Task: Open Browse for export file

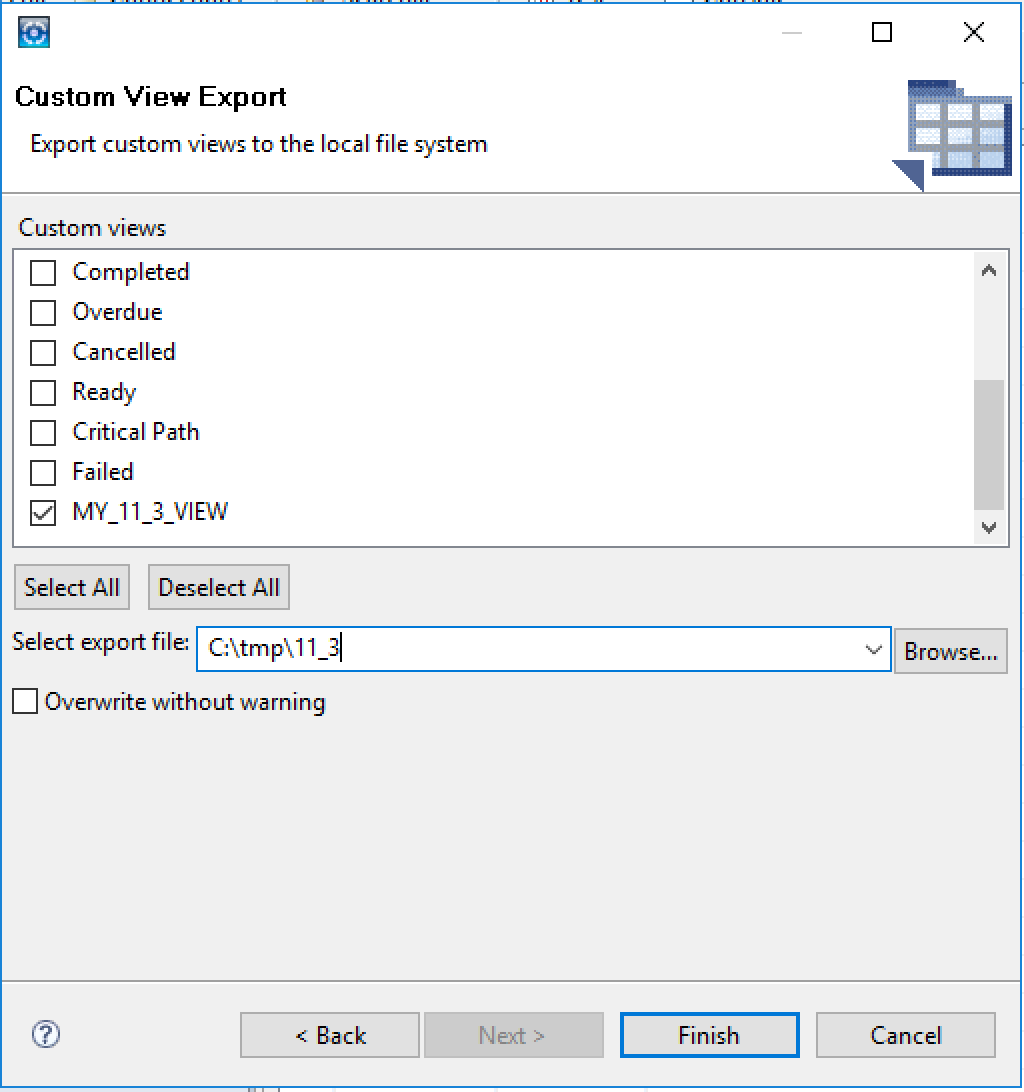Action: [950, 651]
